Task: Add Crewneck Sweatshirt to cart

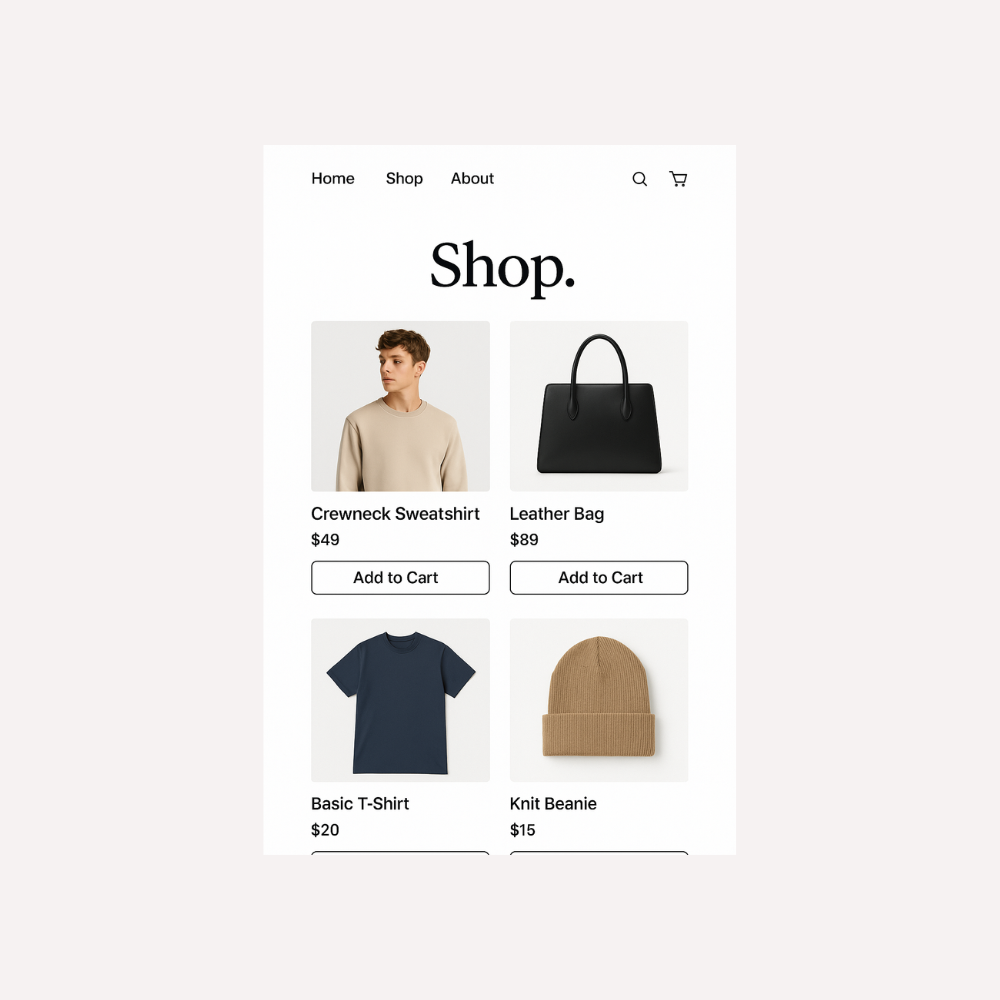Action: tap(401, 578)
